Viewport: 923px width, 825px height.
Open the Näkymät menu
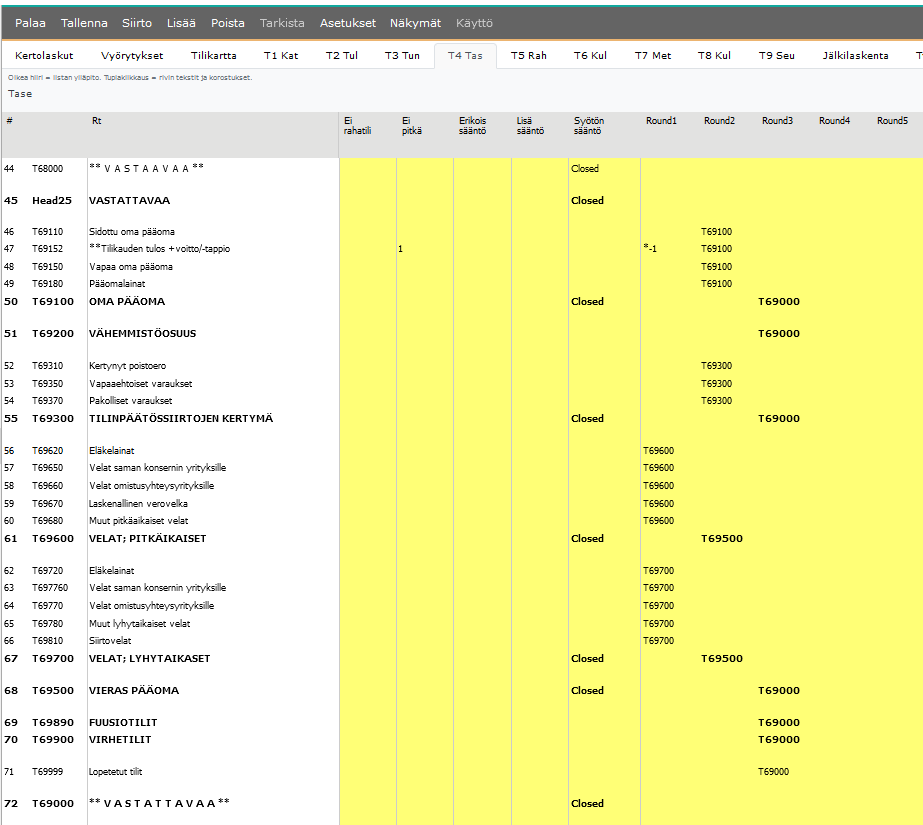[415, 23]
